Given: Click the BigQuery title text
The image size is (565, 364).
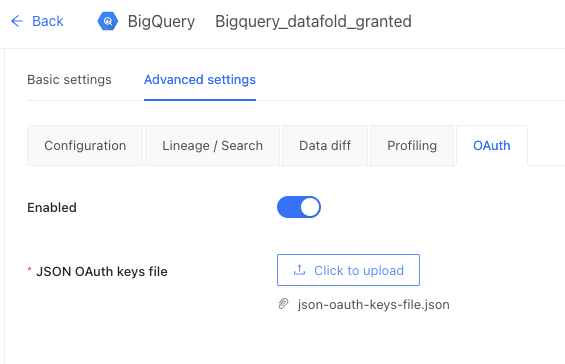Looking at the screenshot, I should point(161,22).
